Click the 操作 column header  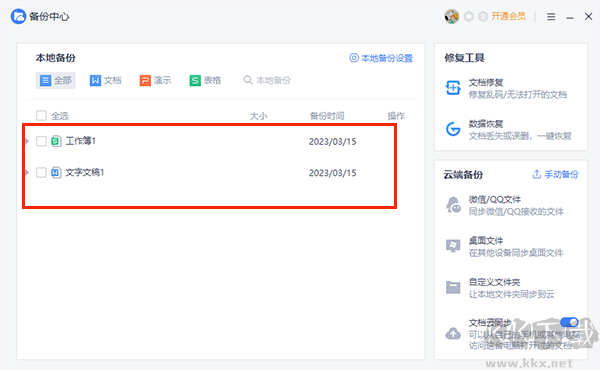(x=396, y=116)
